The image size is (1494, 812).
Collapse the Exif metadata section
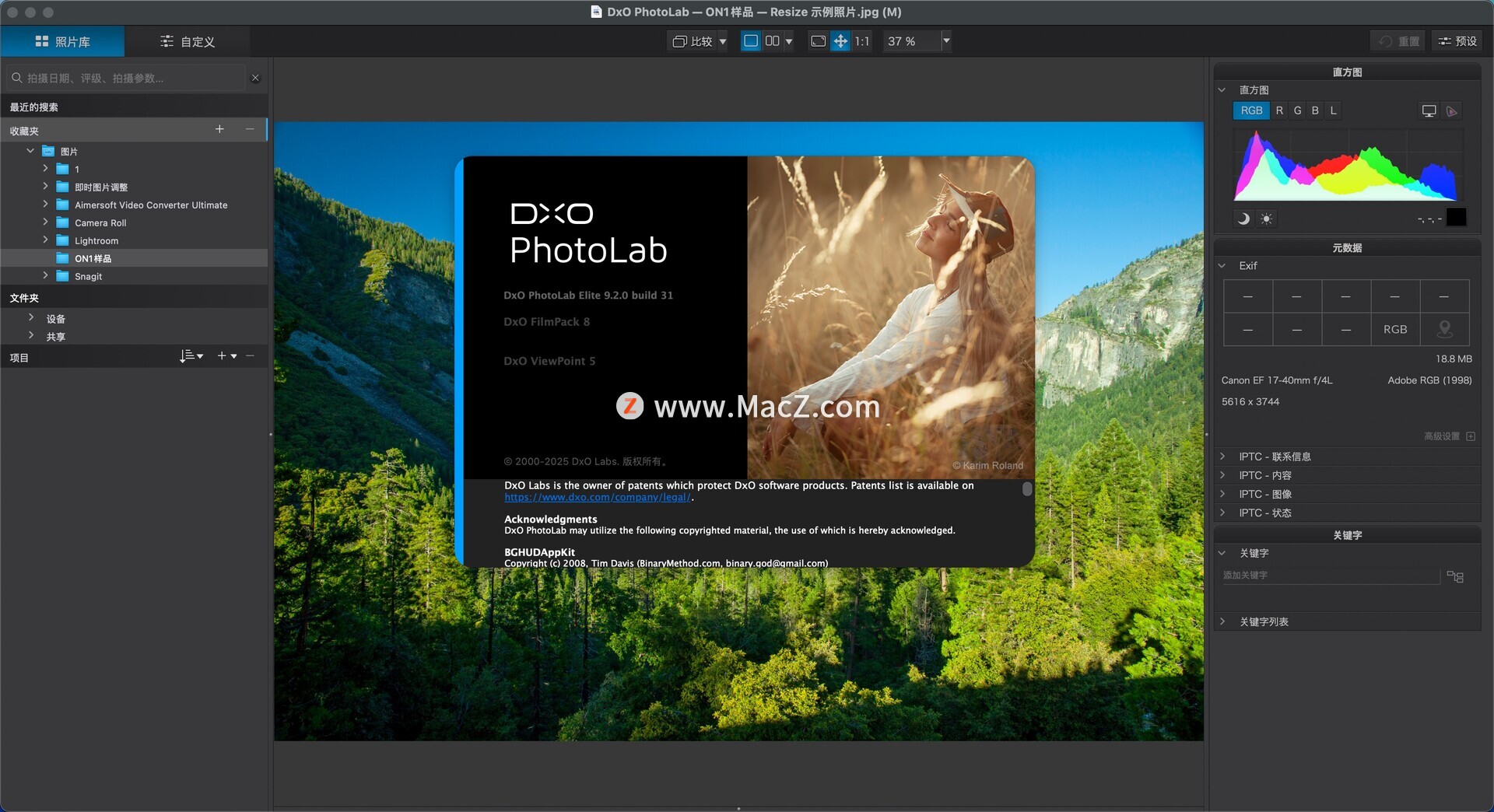click(x=1222, y=266)
